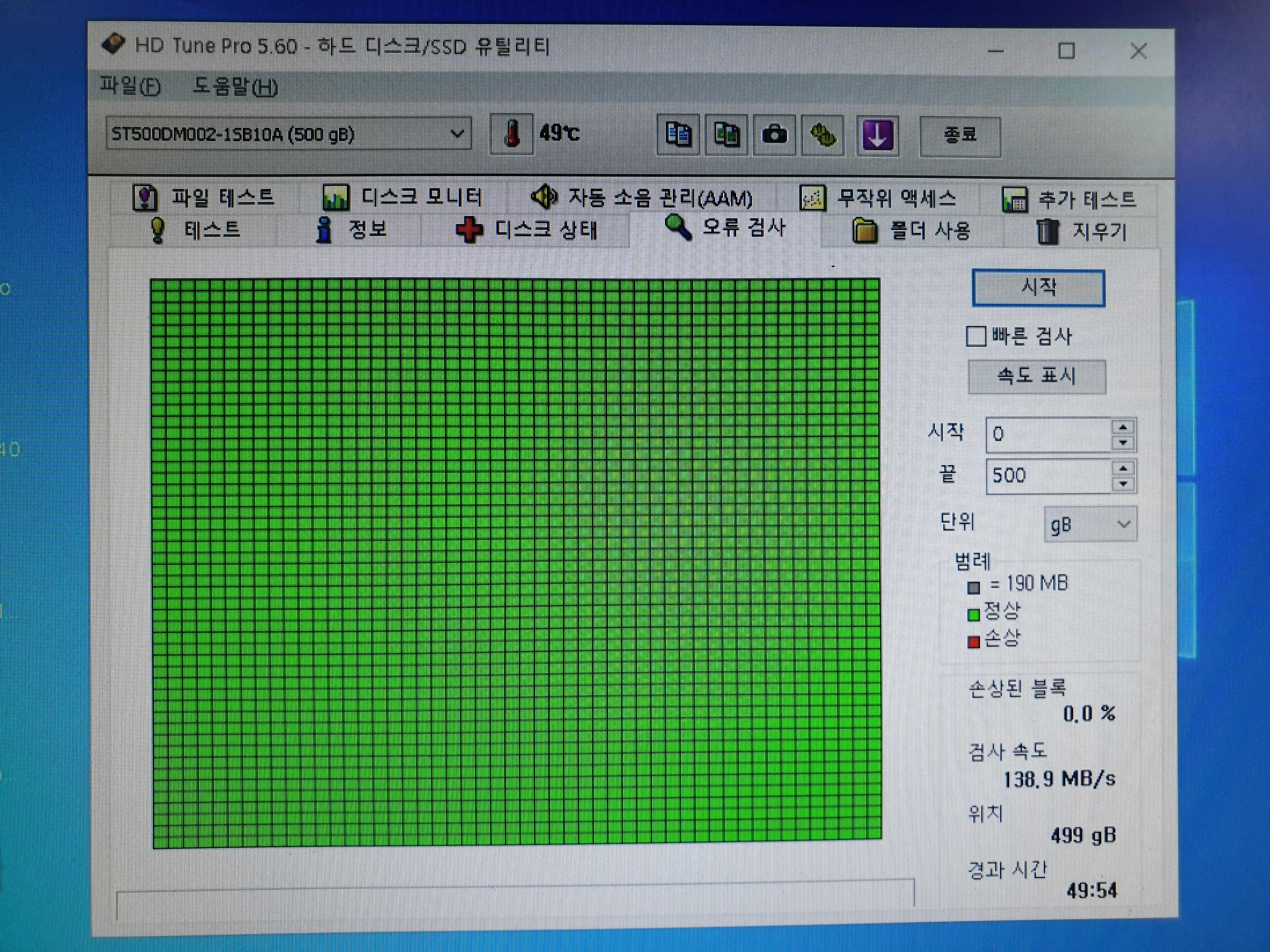Open the 자동 소음 관리(AAM) tab
Screen dimensions: 1270x952
tap(641, 198)
